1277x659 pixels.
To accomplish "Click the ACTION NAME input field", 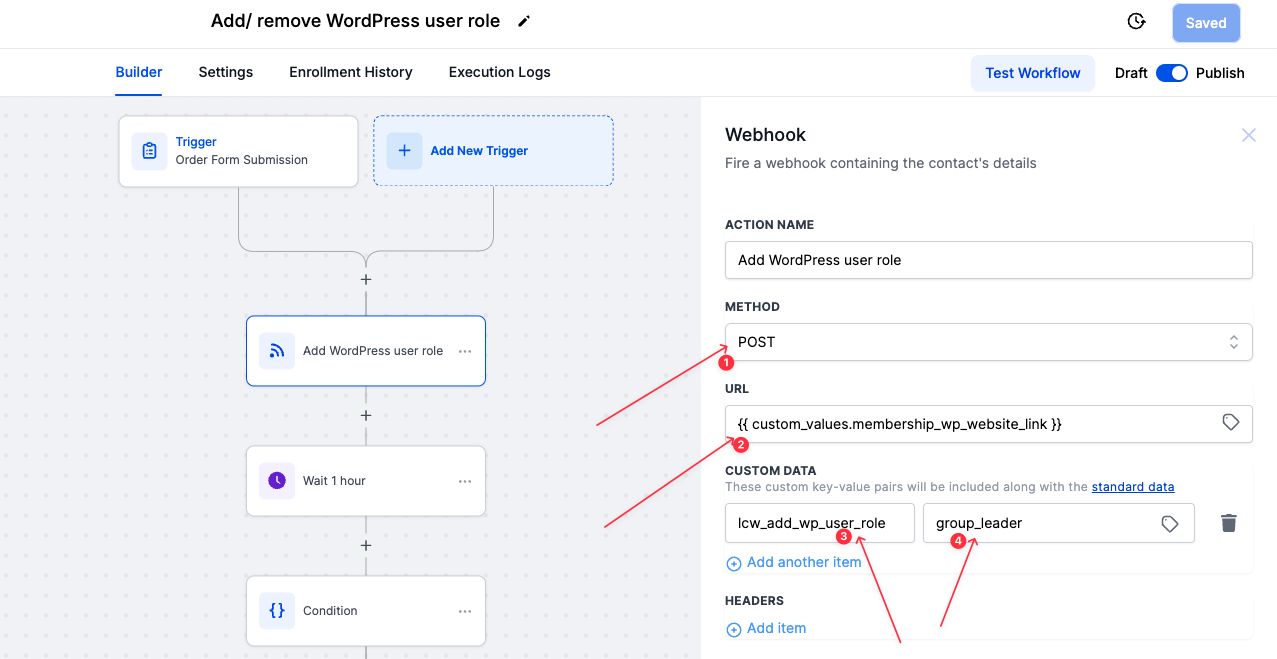I will coord(988,259).
